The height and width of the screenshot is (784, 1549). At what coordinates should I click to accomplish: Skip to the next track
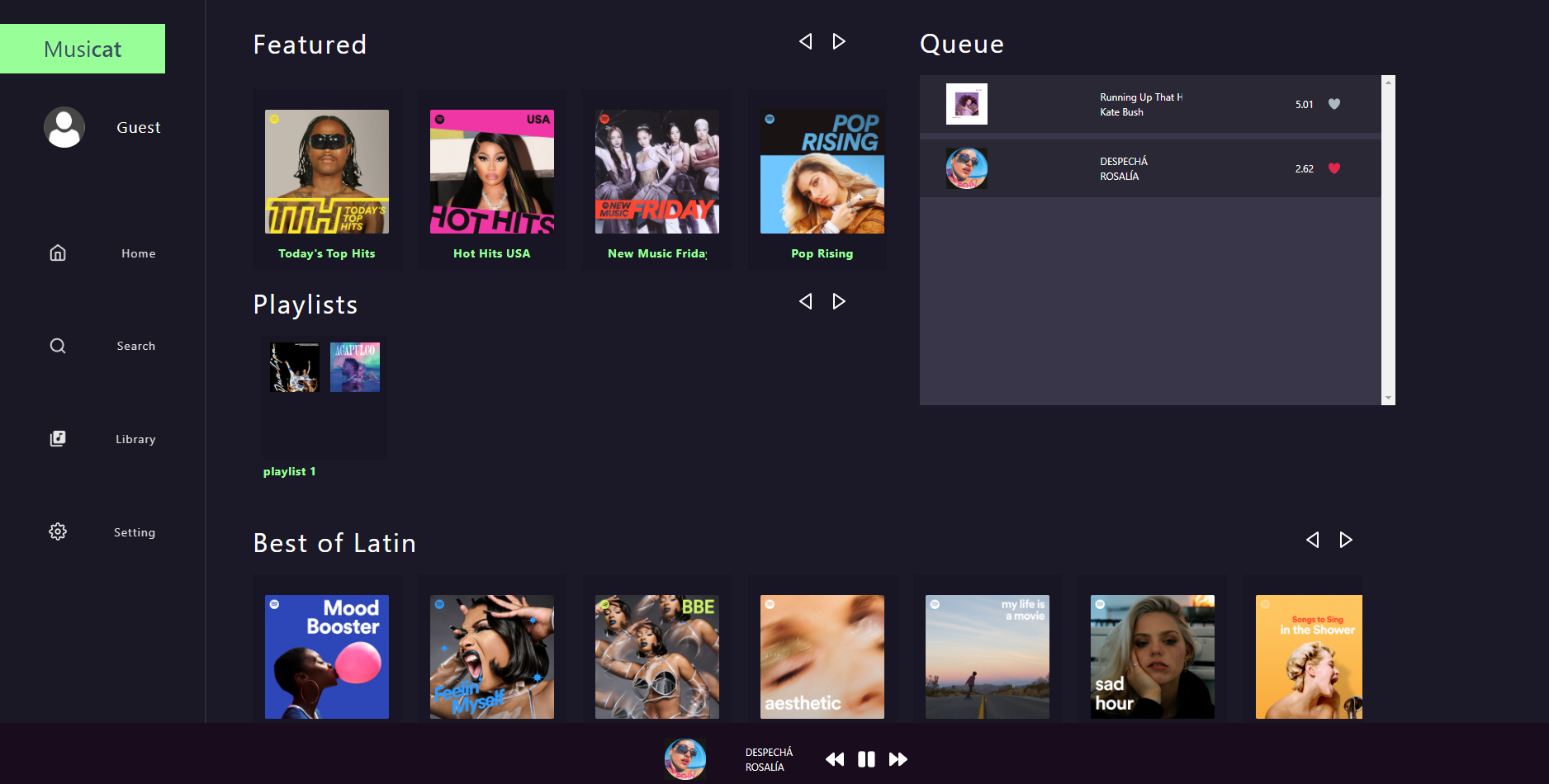[898, 759]
